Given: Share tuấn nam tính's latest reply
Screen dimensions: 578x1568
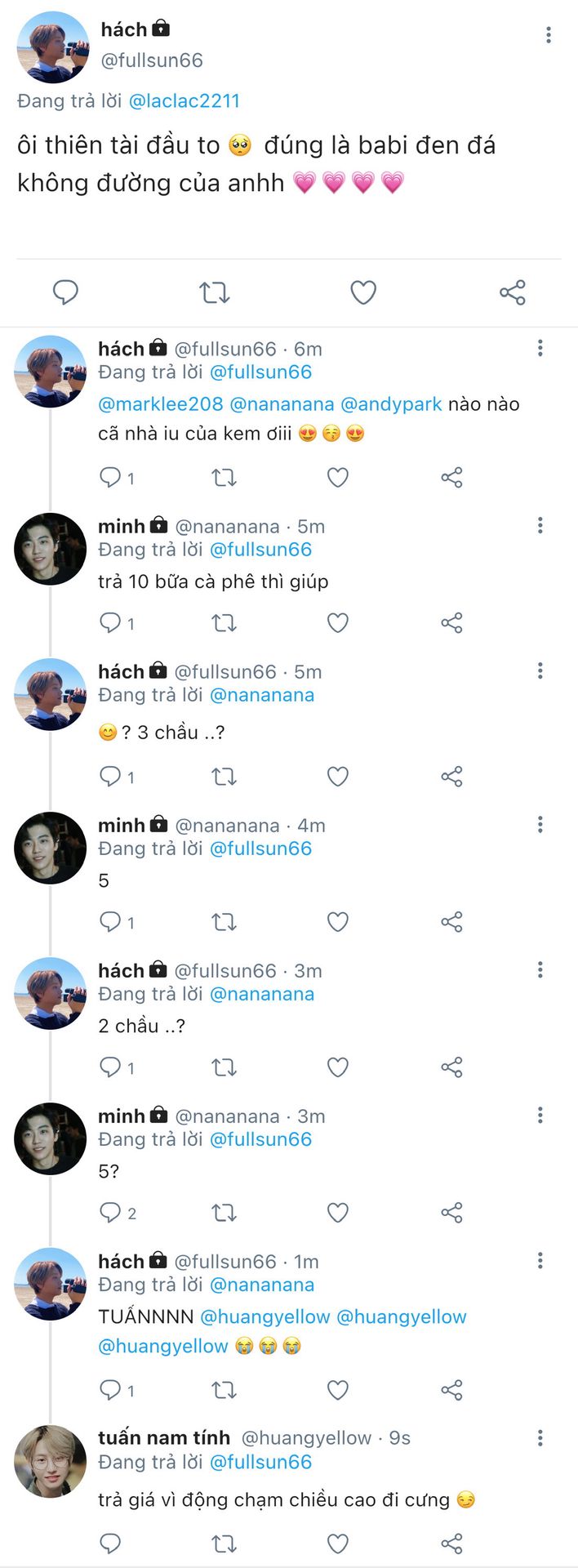Looking at the screenshot, I should [451, 1543].
